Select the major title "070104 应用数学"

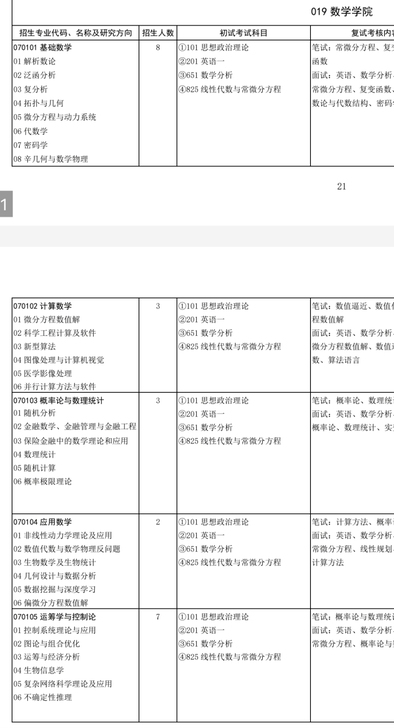pos(43,522)
